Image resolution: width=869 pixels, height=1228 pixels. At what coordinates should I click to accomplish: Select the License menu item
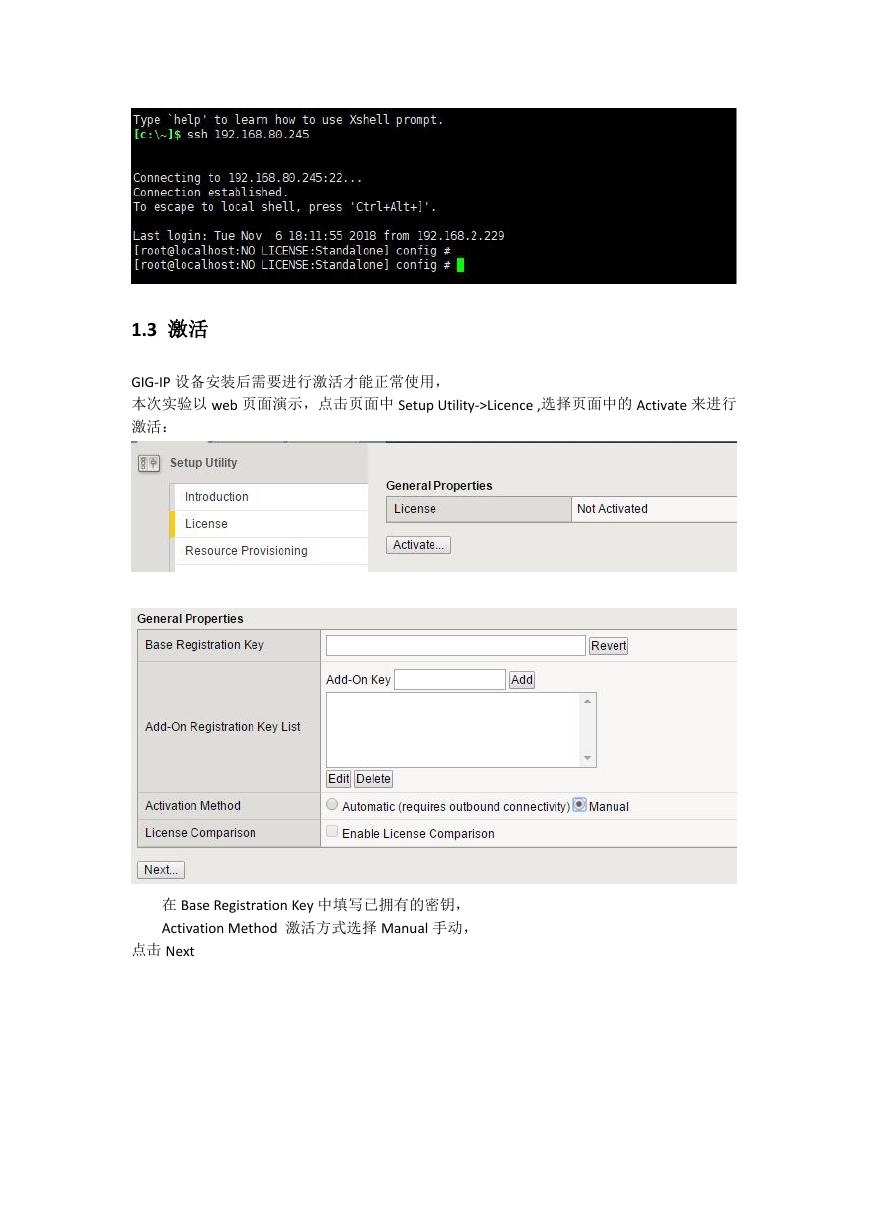270,524
